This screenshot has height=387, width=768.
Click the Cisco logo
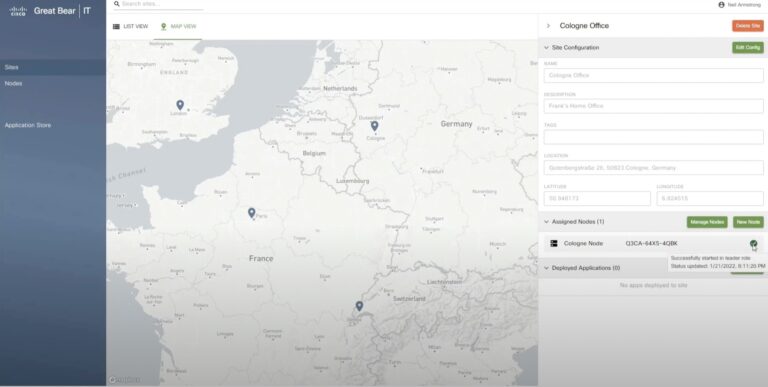[x=18, y=11]
